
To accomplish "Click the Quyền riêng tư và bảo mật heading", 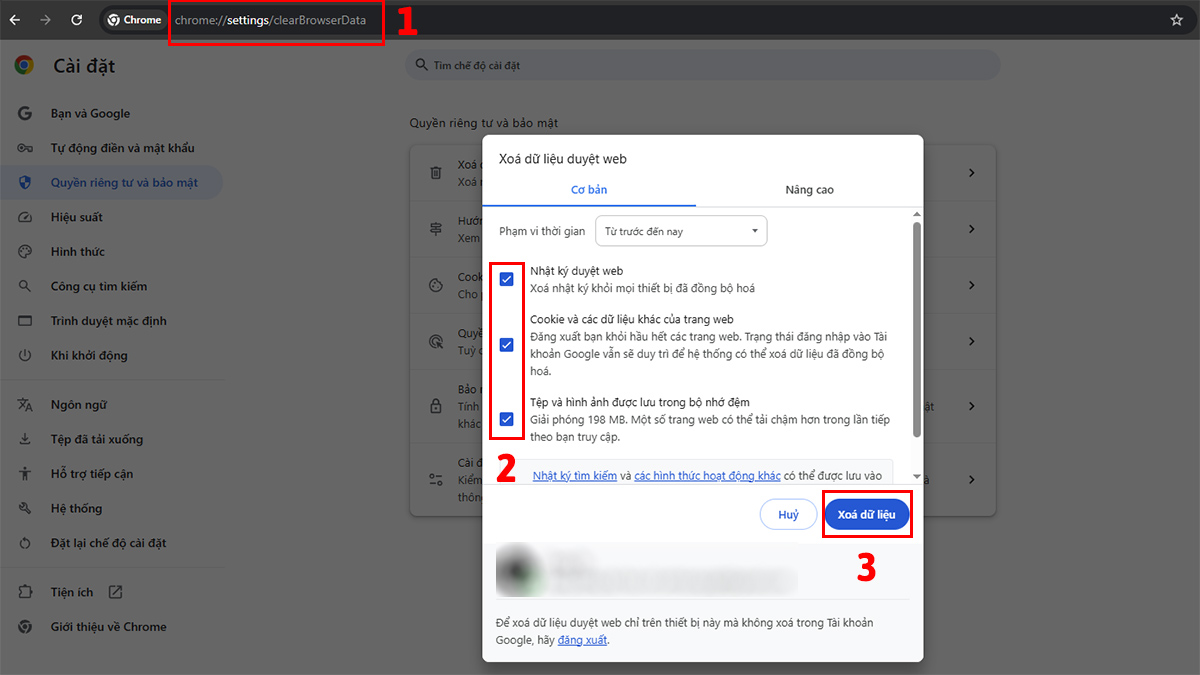I will (484, 123).
